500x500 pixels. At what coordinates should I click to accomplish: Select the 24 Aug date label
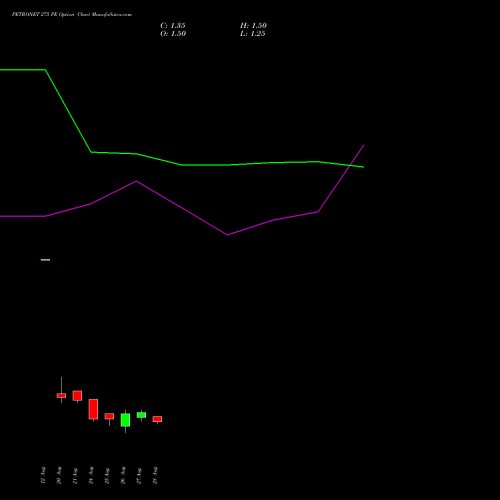click(91, 475)
